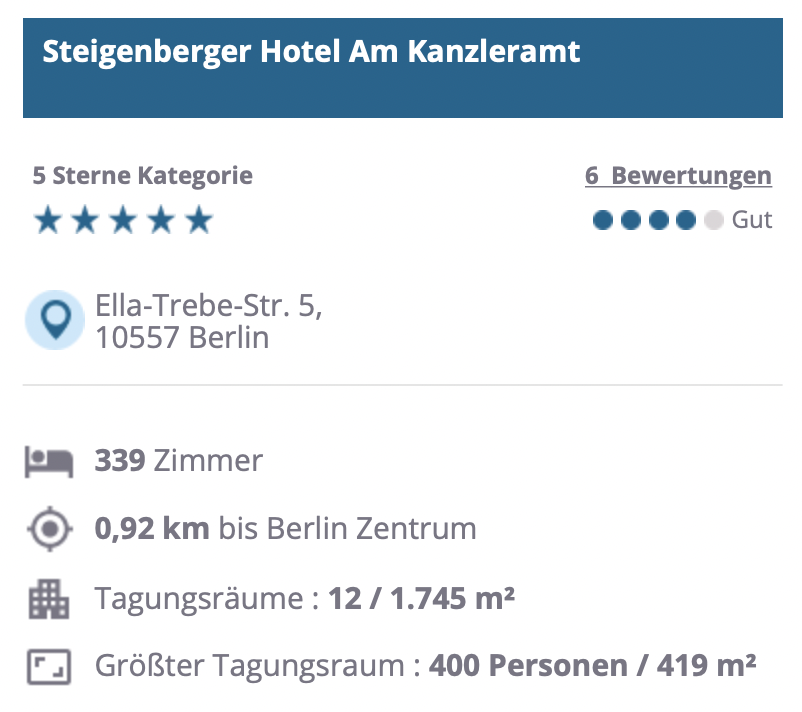Click the 339 Zimmer room count

click(x=179, y=461)
